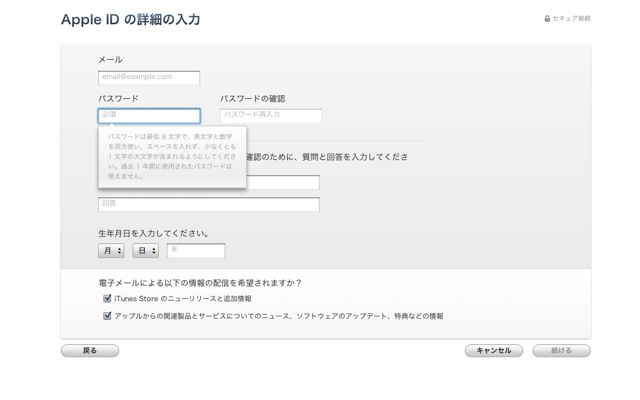This screenshot has height=400, width=640.
Task: Focus the パスワード password field
Action: 149,116
